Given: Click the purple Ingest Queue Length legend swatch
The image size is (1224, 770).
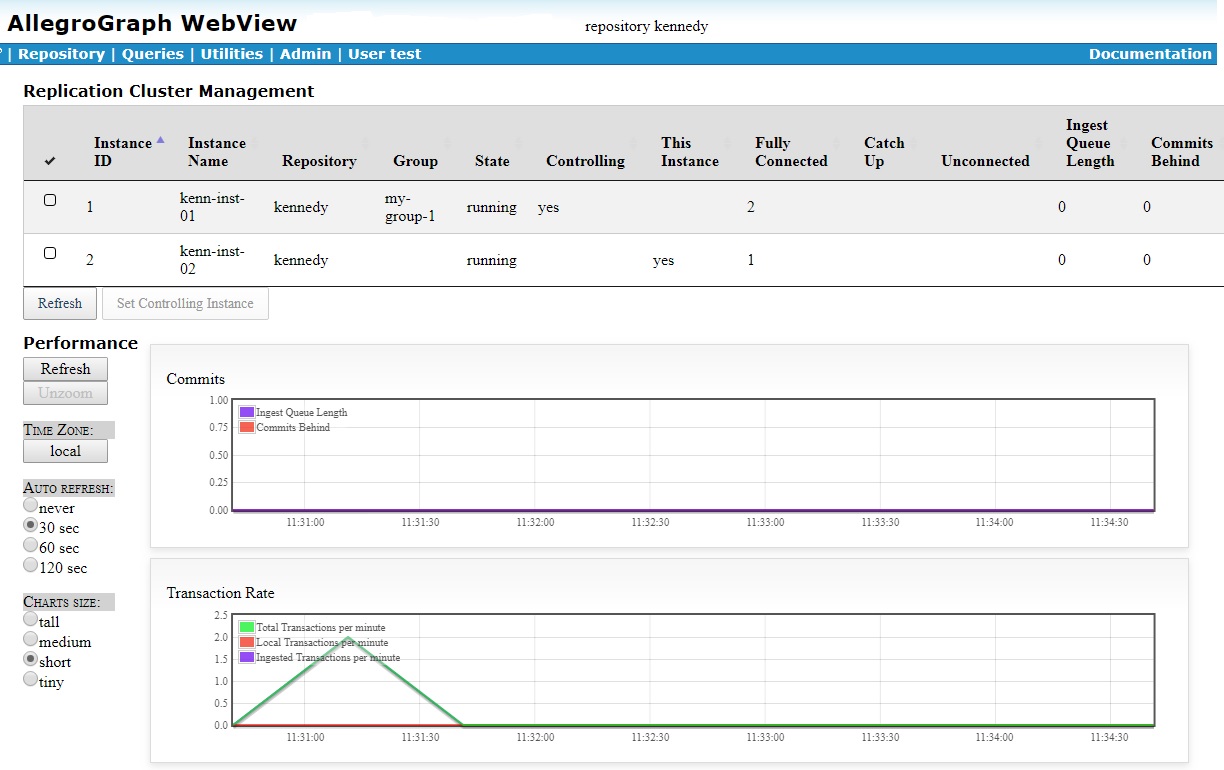Looking at the screenshot, I should point(246,412).
